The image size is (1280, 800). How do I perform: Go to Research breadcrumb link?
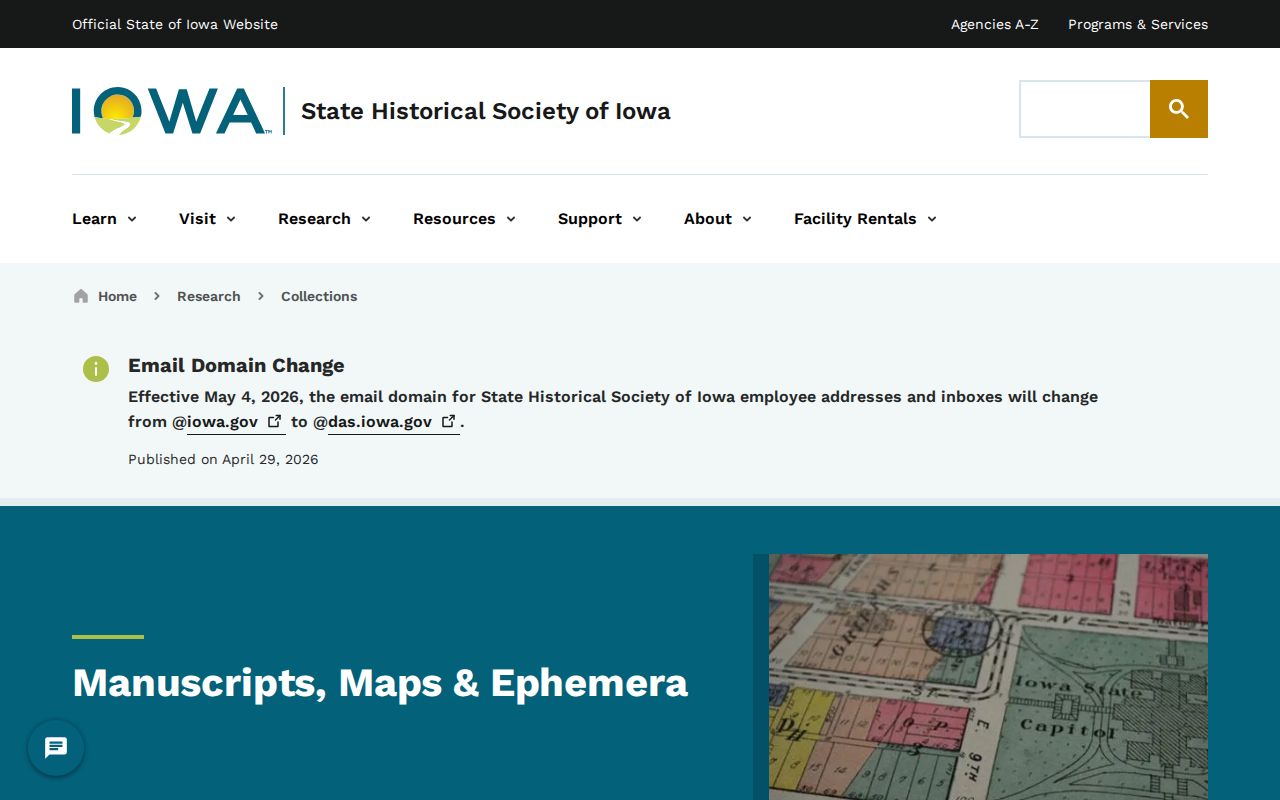209,296
